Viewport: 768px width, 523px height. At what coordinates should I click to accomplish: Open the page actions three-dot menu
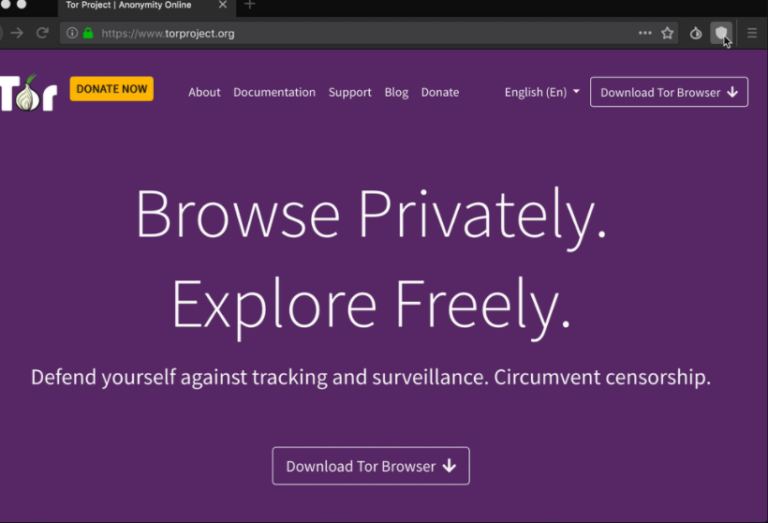645,33
